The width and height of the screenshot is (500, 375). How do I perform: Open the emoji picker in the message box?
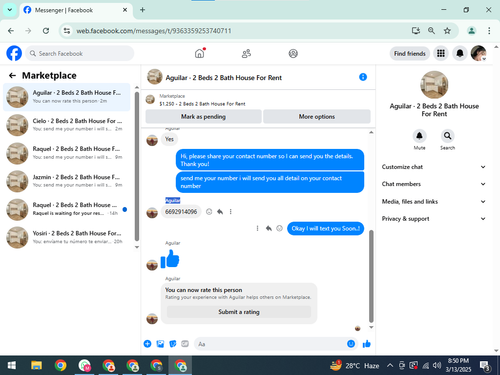[x=351, y=344]
